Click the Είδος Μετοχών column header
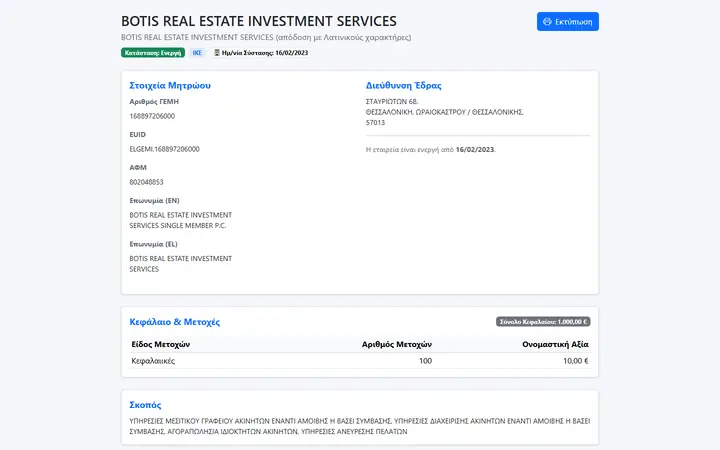Viewport: 720px width, 450px height. (x=161, y=344)
